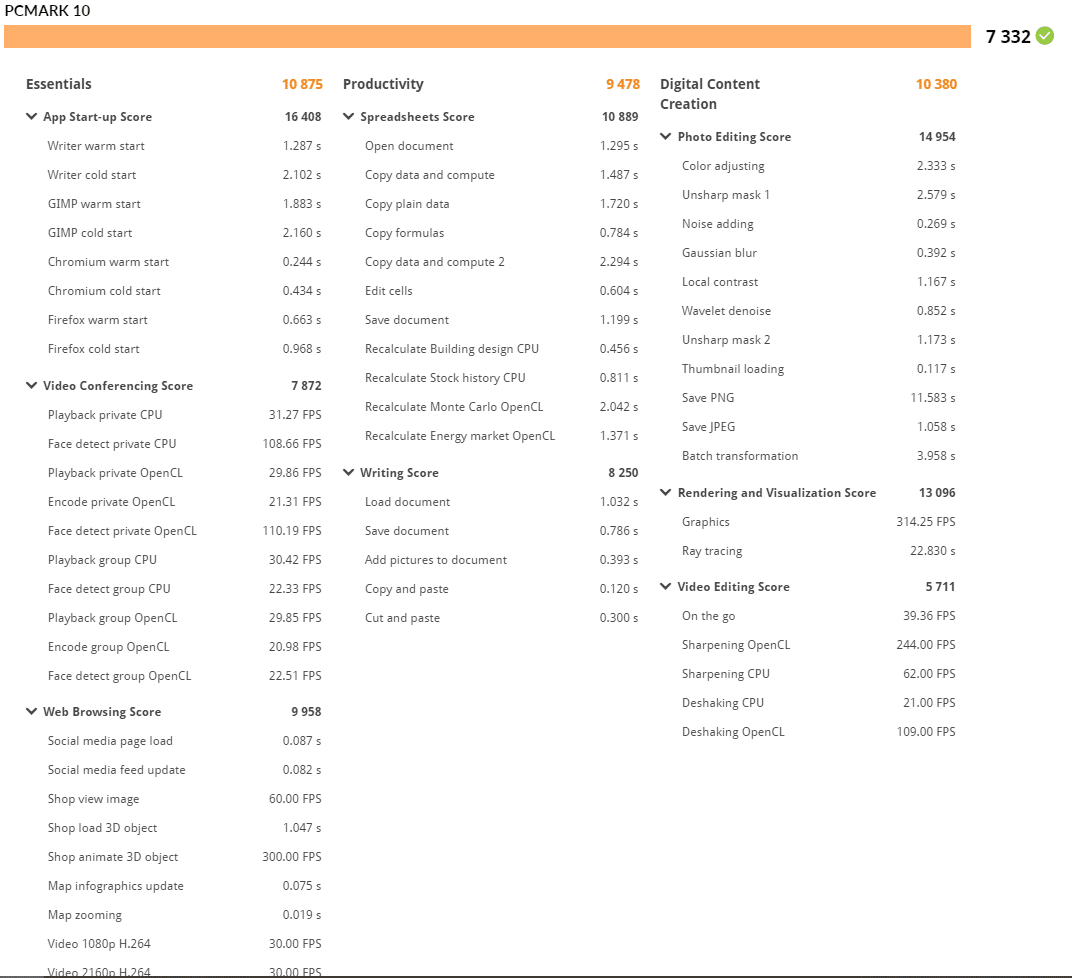Click Chromium cold start label
Screen dimensions: 1072x978
[x=104, y=290]
